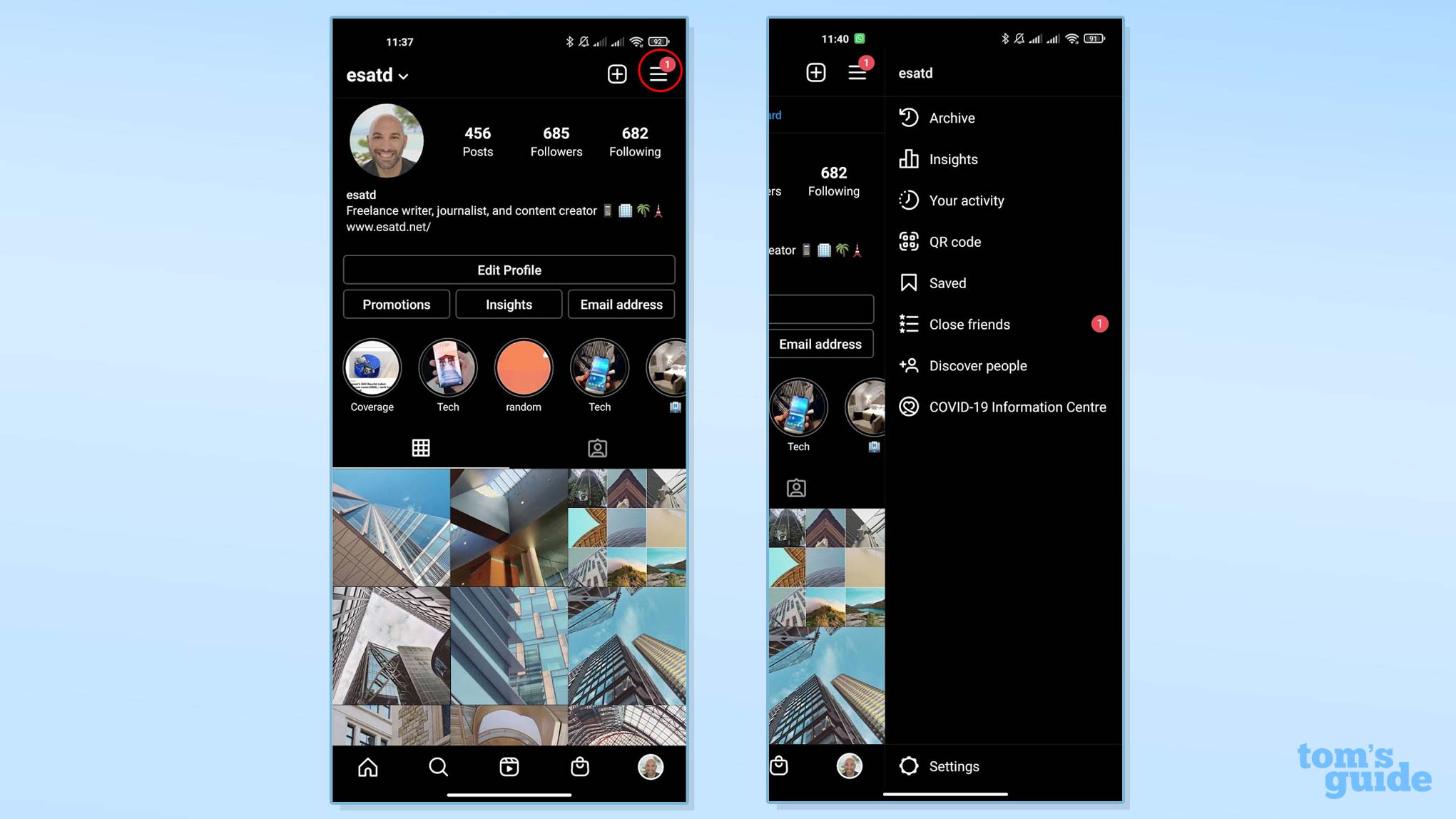Access Your activity option
This screenshot has height=819, width=1456.
point(967,200)
